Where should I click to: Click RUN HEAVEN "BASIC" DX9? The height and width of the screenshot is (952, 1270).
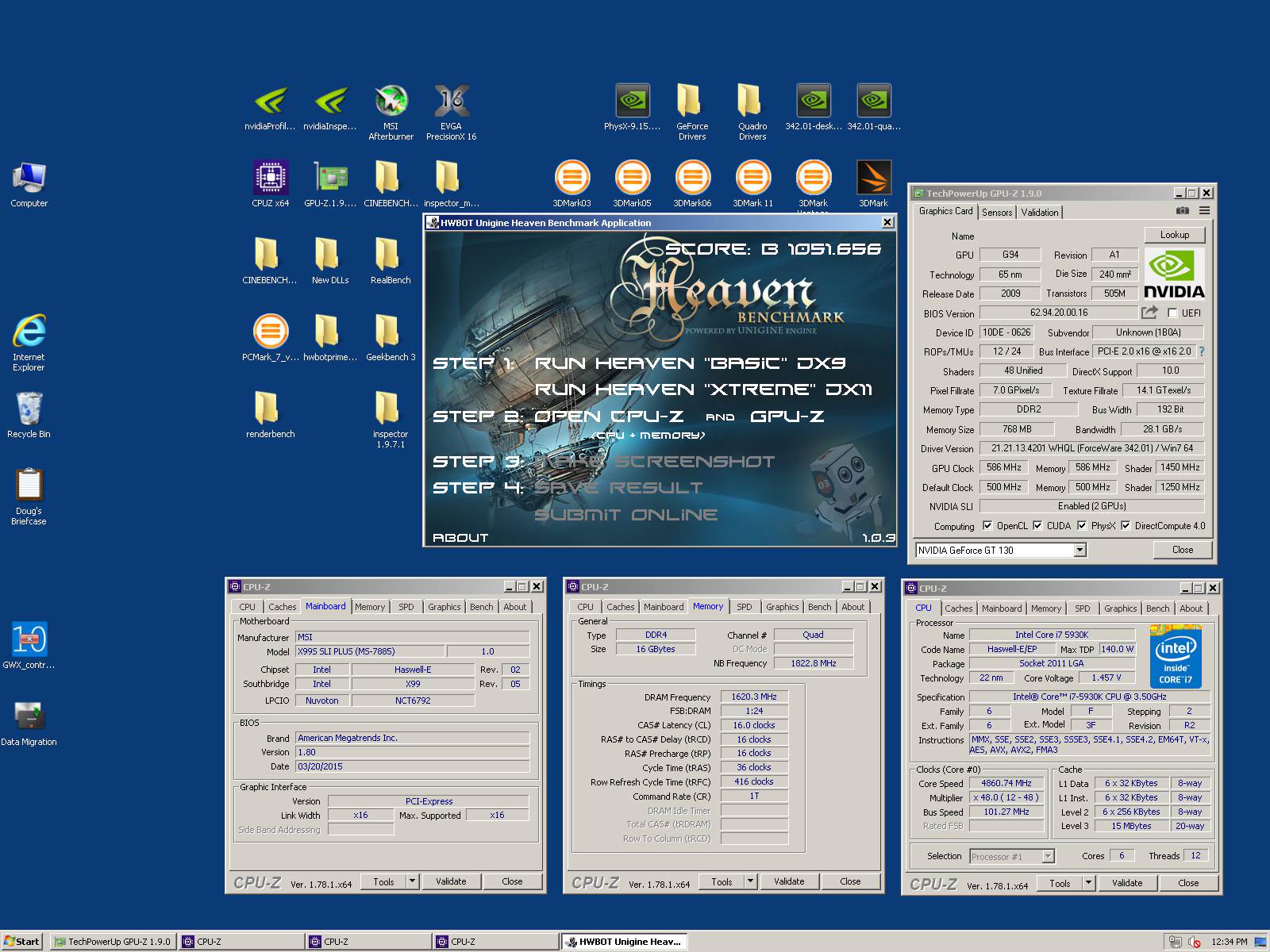coord(690,363)
